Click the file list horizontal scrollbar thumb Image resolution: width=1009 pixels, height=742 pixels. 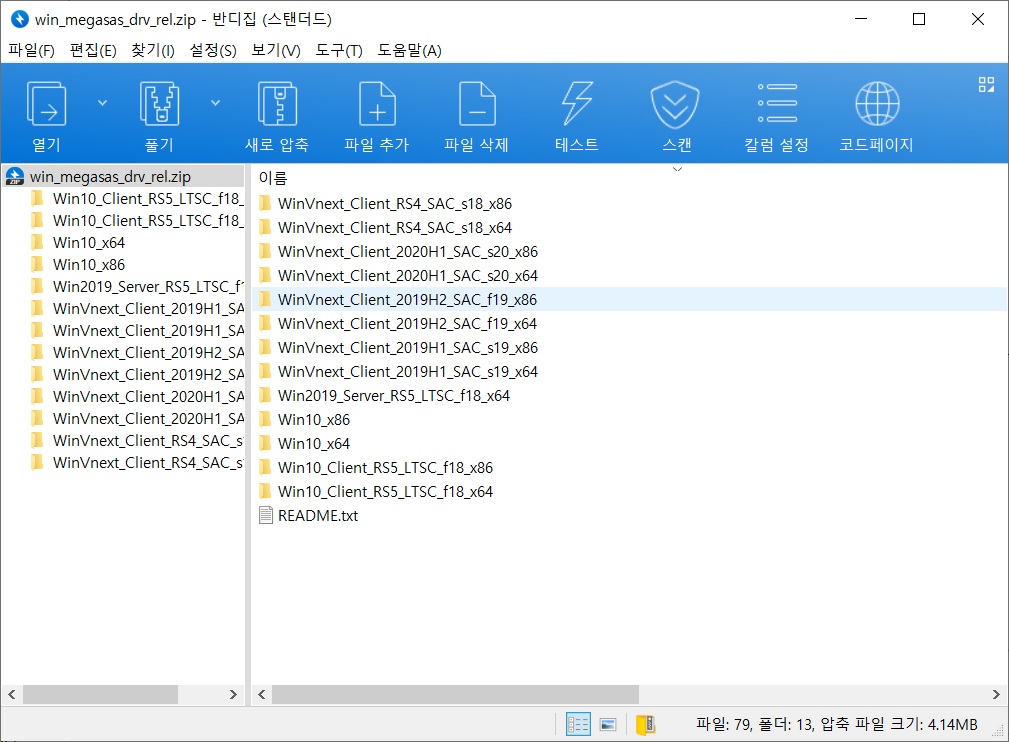455,694
